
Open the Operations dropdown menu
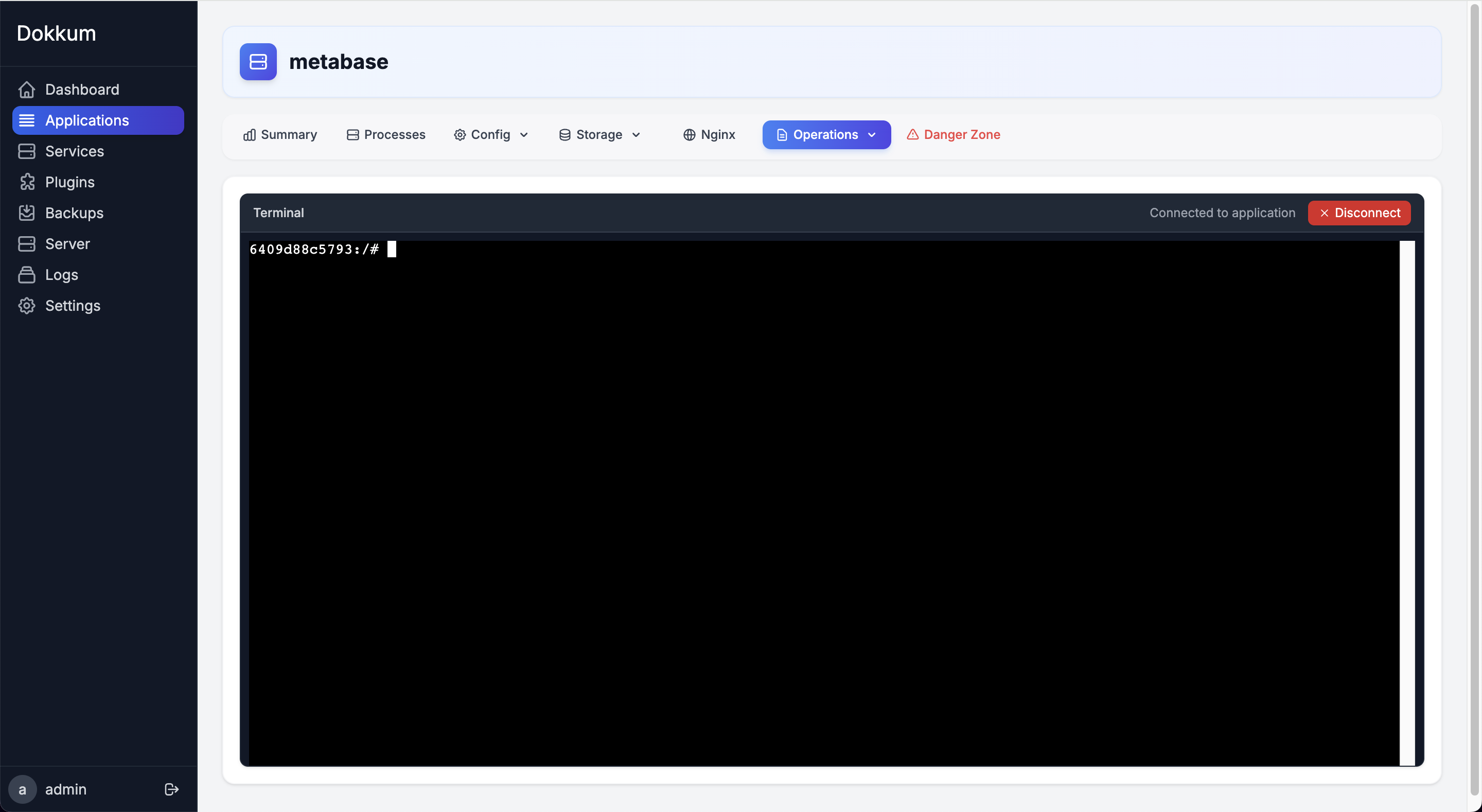[826, 135]
